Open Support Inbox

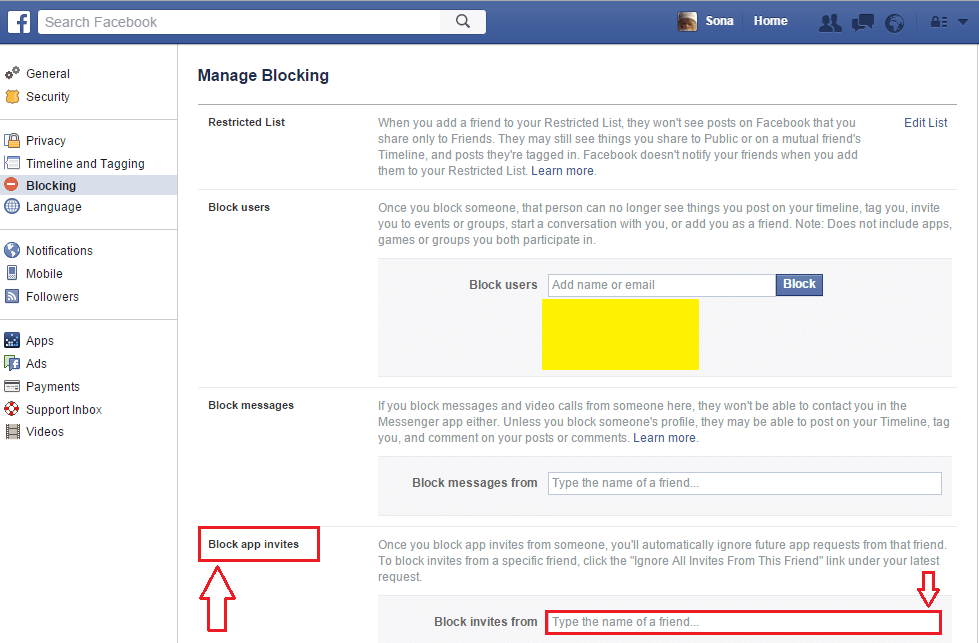coord(64,410)
